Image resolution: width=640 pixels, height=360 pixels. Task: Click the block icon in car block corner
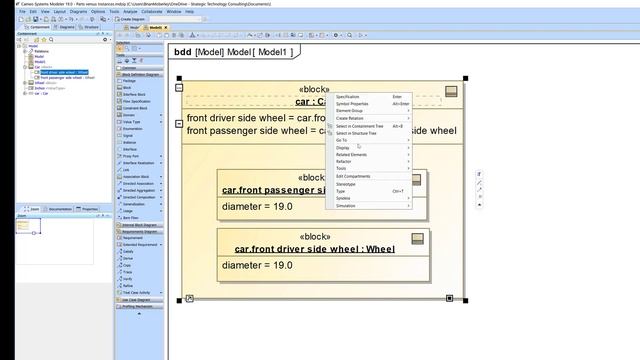(451, 91)
